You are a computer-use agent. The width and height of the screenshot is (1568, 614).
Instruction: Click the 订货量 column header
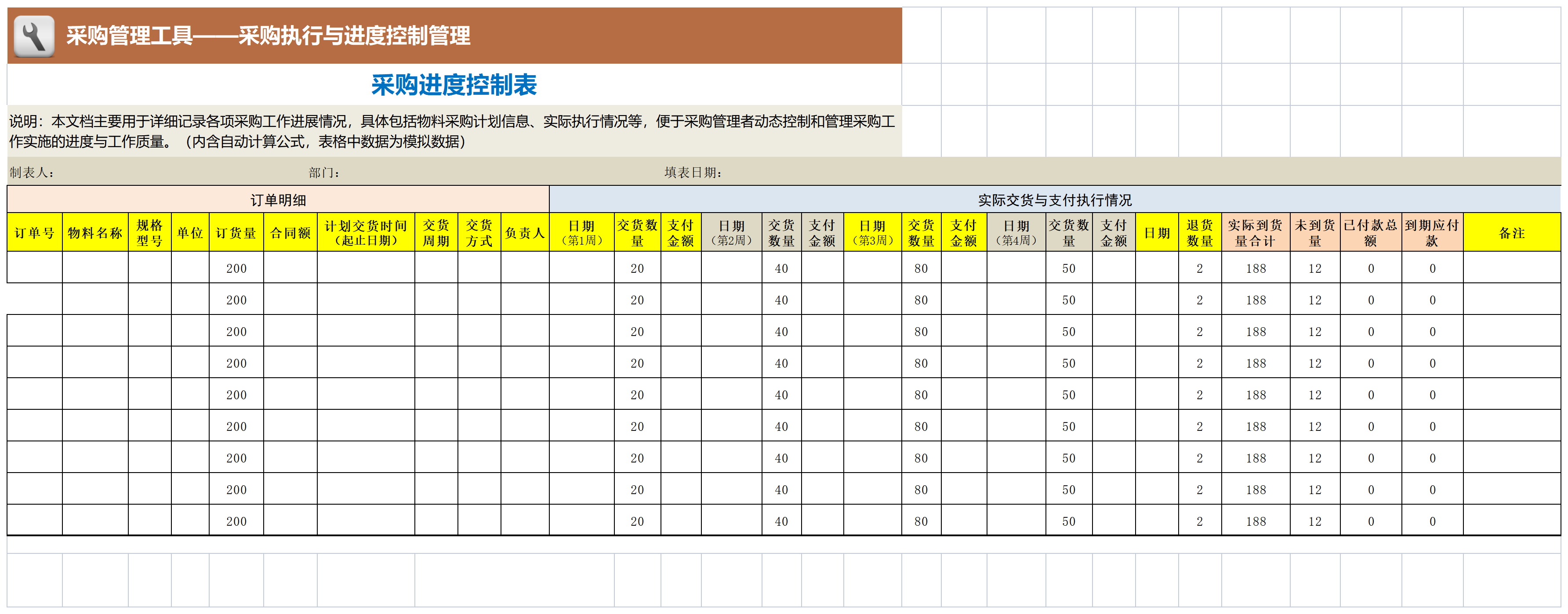pos(236,232)
